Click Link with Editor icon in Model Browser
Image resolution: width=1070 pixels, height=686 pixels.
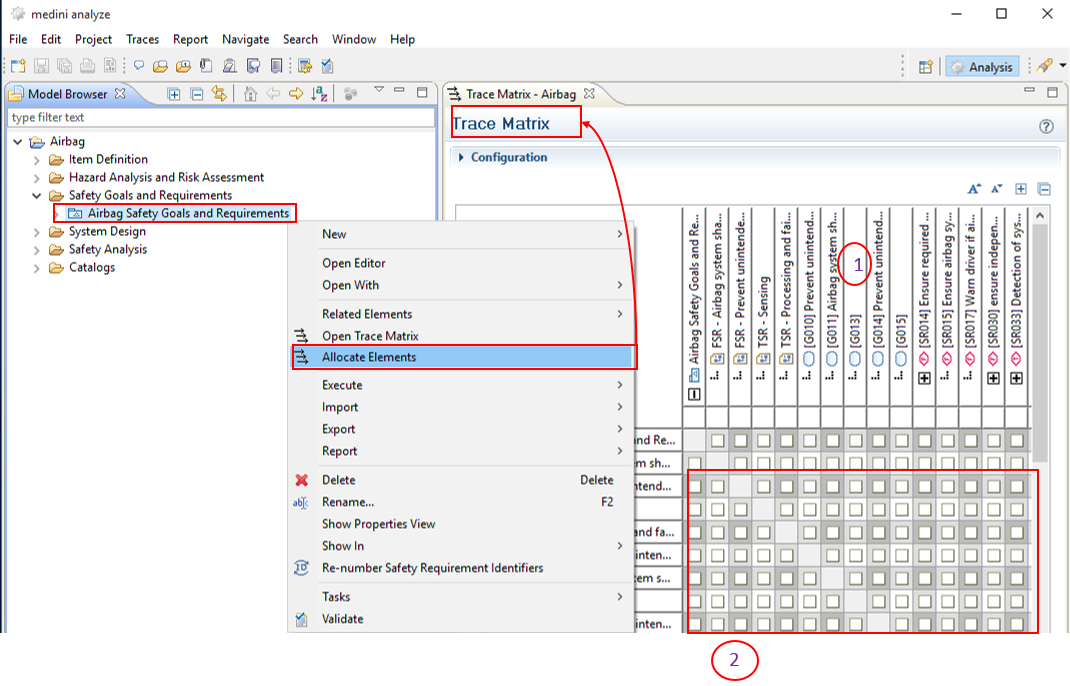[219, 94]
